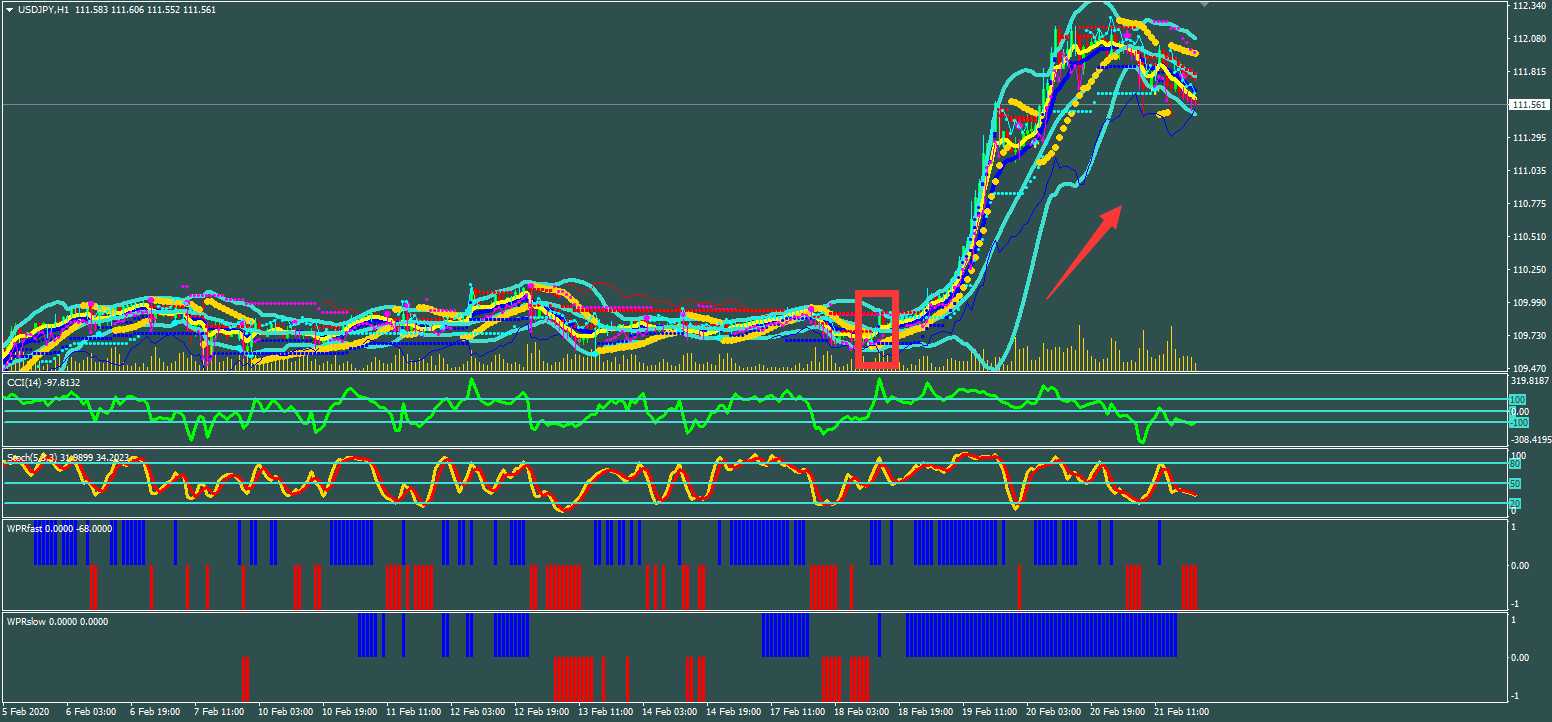Click the open value 111.583 in header
The height and width of the screenshot is (722, 1552).
[x=92, y=9]
